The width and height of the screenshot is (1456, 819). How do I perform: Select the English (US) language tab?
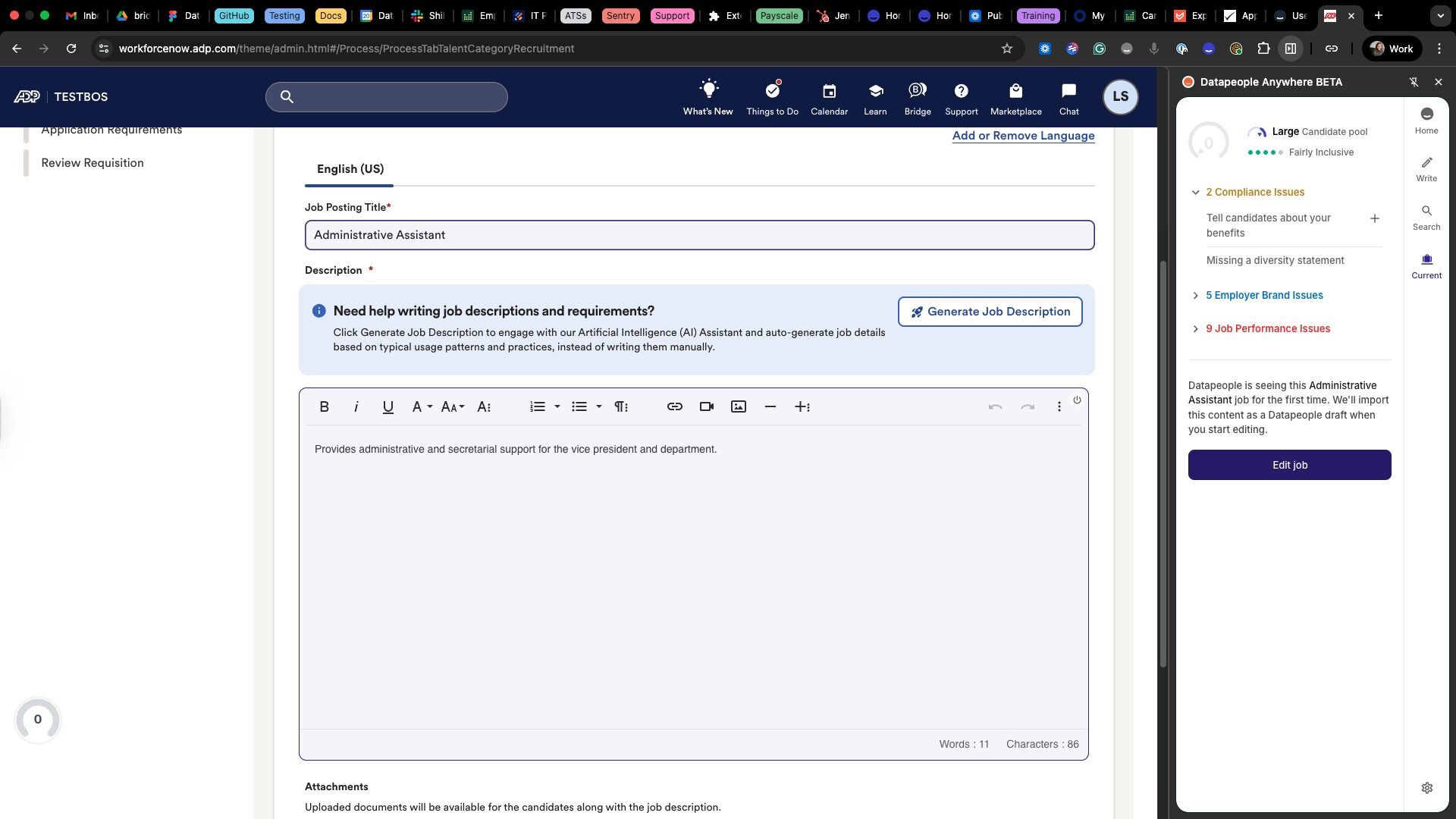pos(350,169)
